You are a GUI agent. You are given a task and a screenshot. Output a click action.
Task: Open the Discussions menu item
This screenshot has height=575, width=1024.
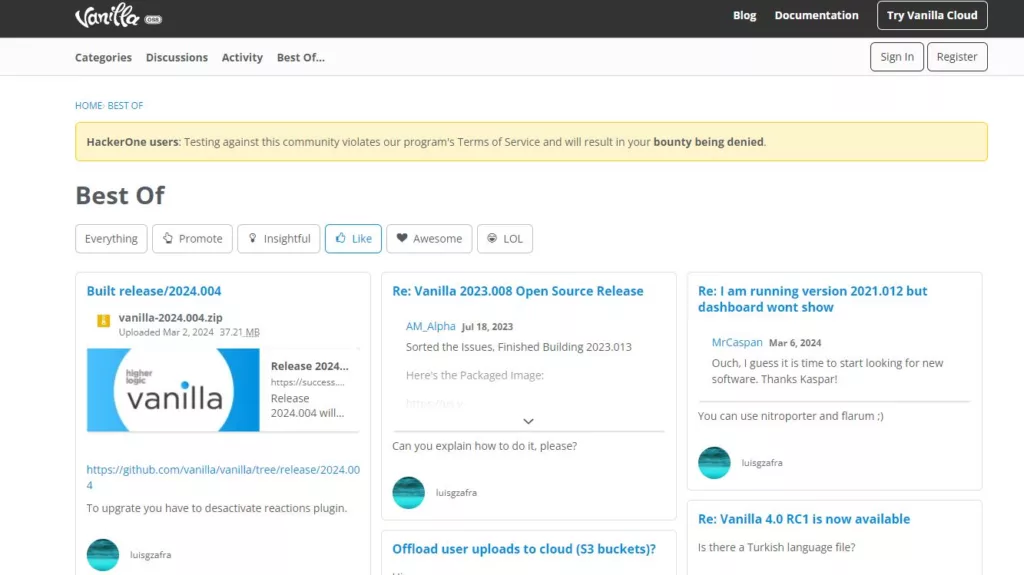pyautogui.click(x=176, y=58)
